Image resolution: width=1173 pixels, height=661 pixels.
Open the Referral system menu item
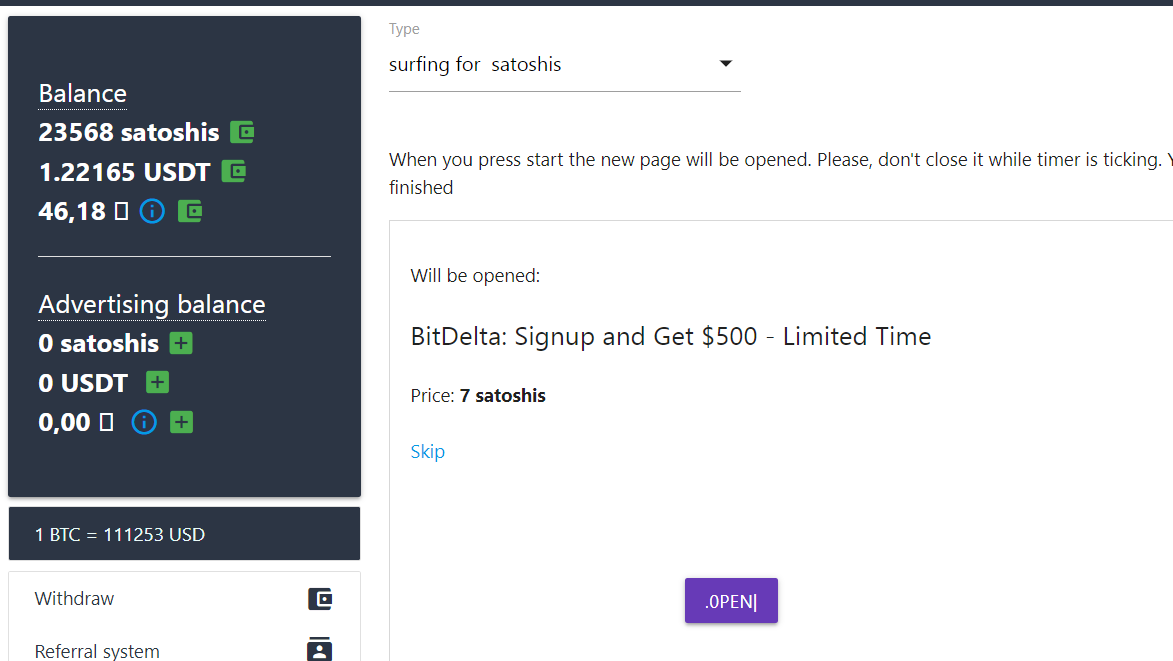click(x=184, y=648)
